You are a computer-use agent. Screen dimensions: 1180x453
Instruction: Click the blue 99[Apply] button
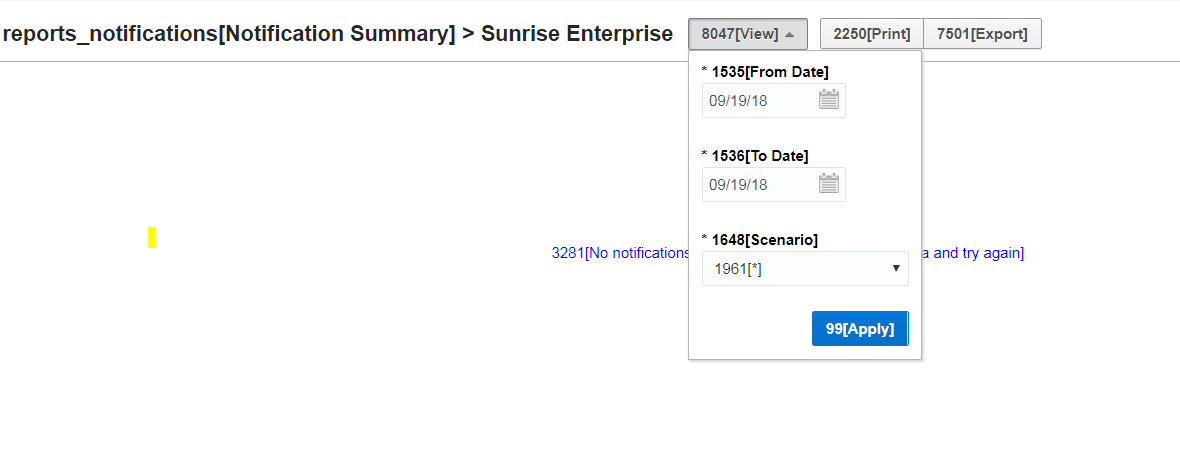(x=859, y=328)
